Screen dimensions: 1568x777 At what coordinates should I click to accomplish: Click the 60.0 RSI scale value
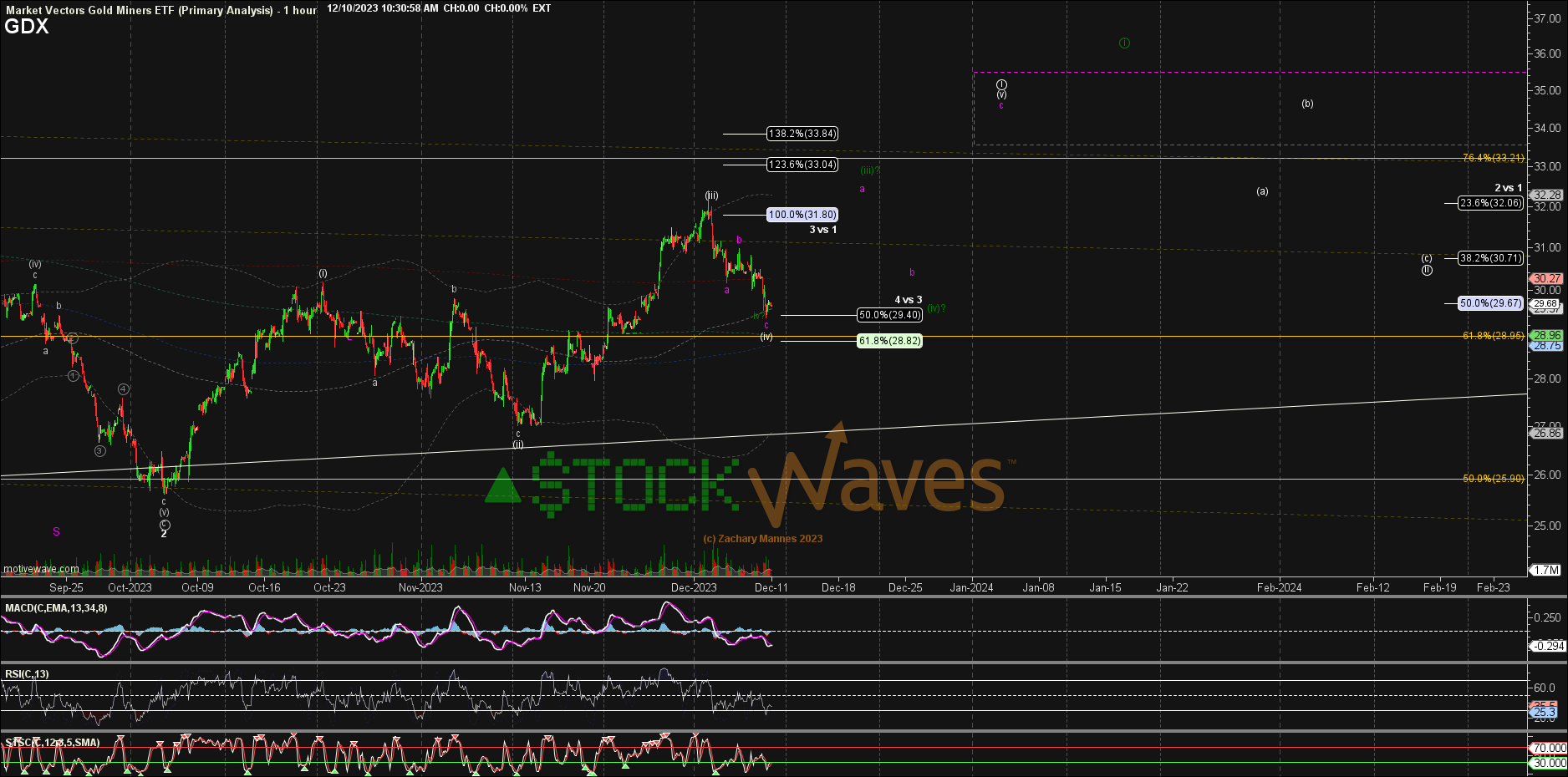click(1545, 688)
